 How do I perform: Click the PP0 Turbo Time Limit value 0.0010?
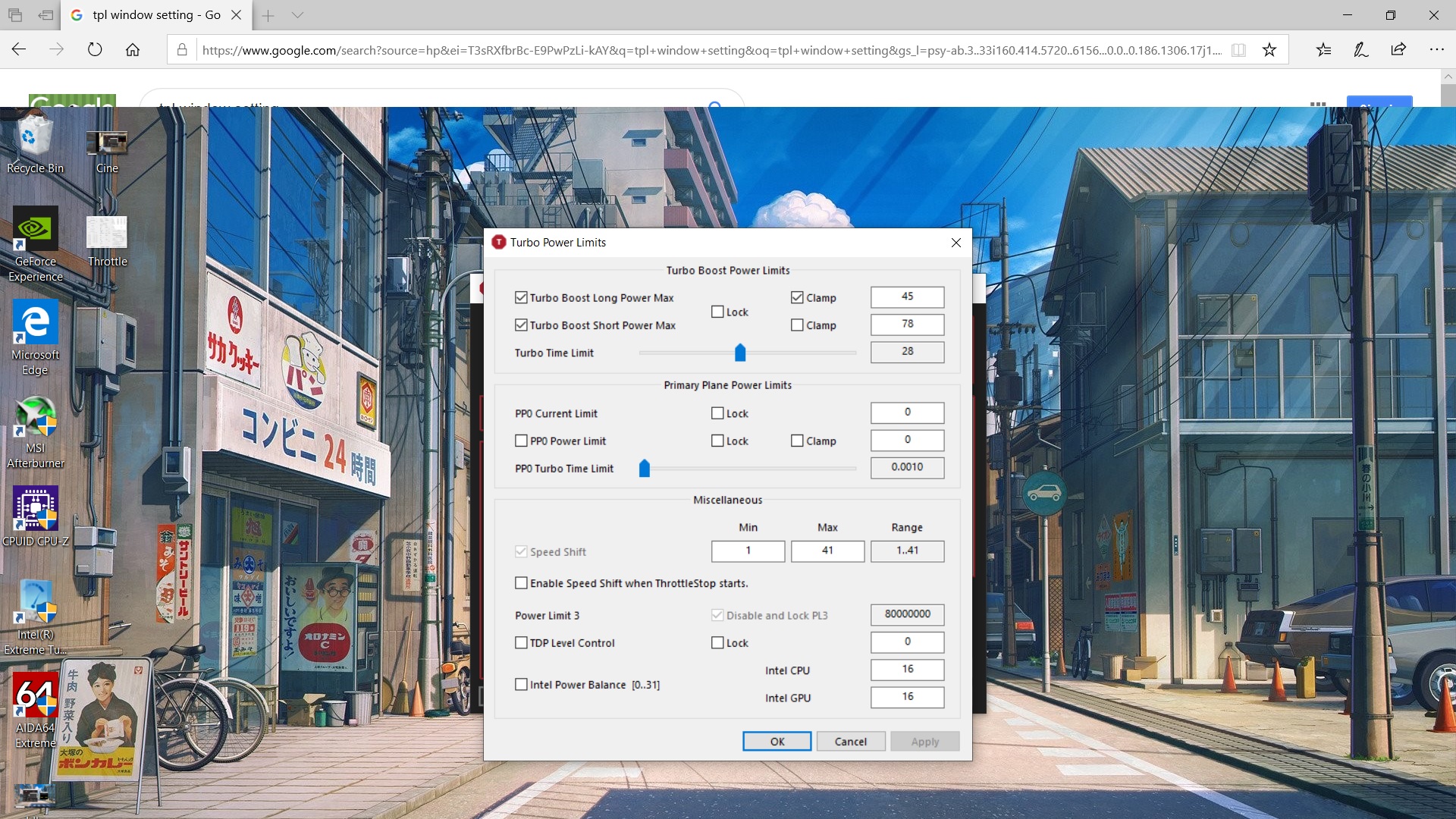pyautogui.click(x=907, y=467)
